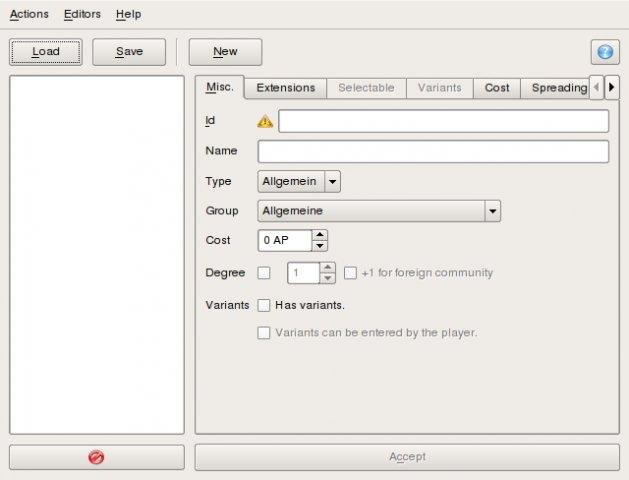Screen dimensions: 629x480
Task: Focus the Id text field
Action: (444, 121)
